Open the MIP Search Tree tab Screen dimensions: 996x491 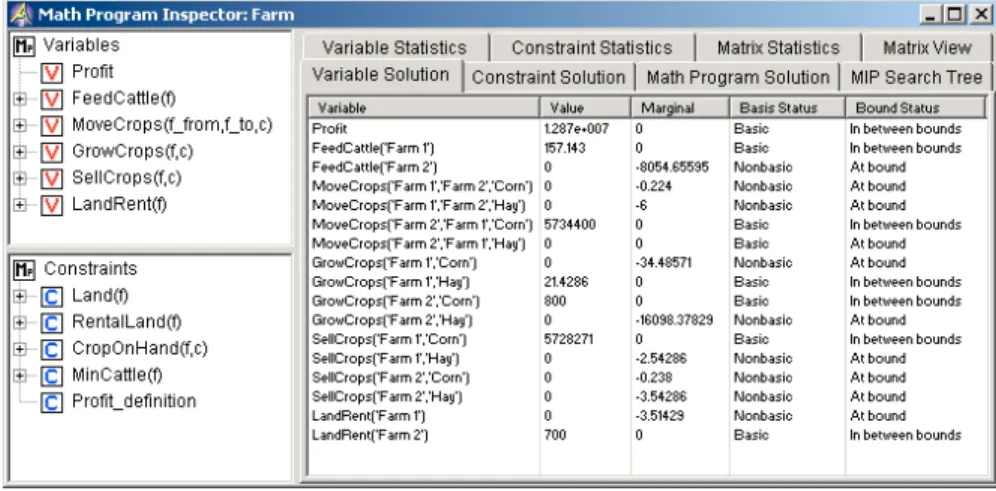pos(917,78)
